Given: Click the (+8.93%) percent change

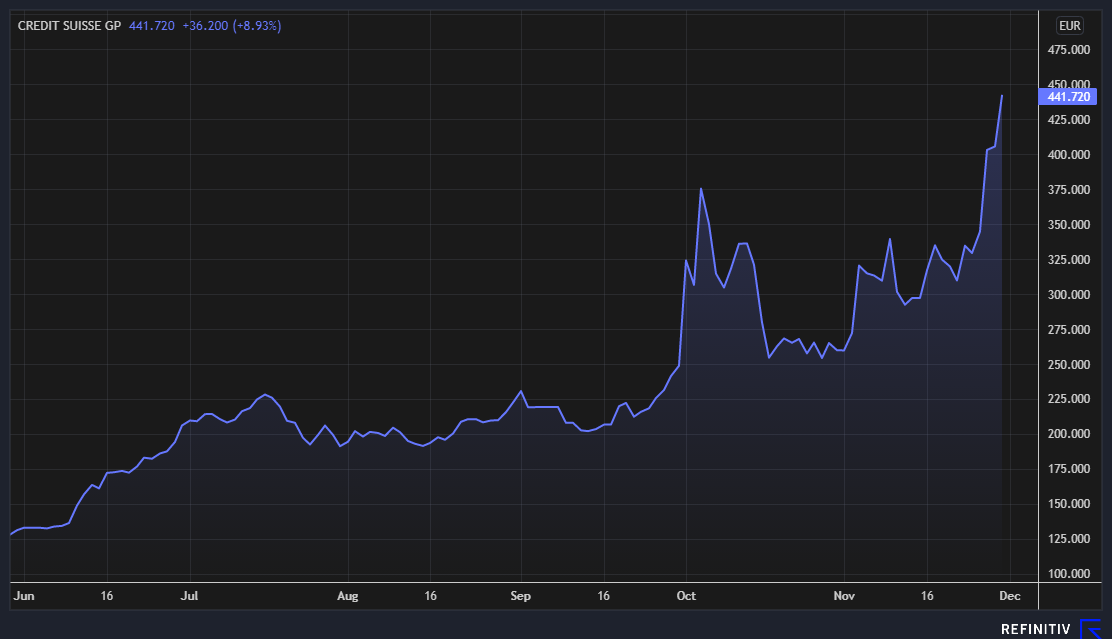Looking at the screenshot, I should pyautogui.click(x=257, y=26).
